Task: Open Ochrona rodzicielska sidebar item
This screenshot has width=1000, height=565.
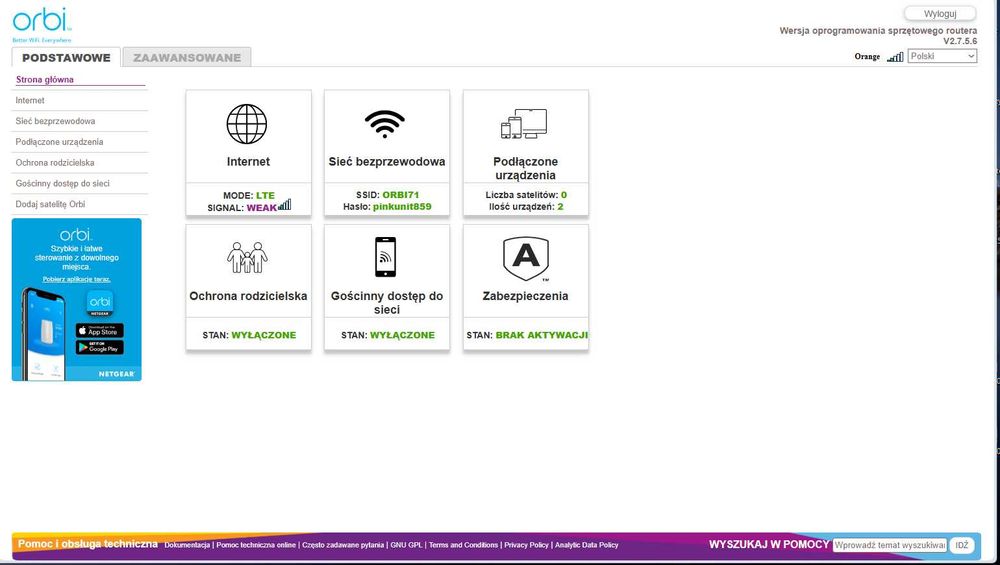Action: click(x=55, y=163)
